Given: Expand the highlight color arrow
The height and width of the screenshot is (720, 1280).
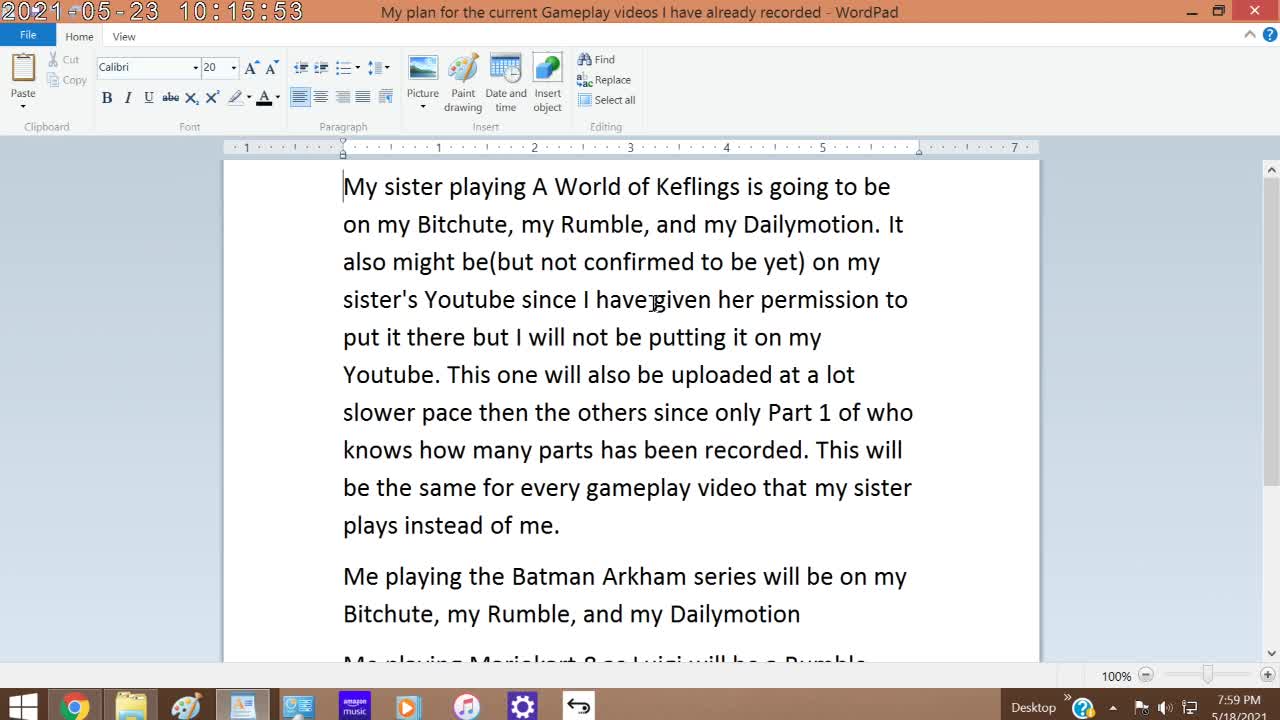Looking at the screenshot, I should pos(248,97).
